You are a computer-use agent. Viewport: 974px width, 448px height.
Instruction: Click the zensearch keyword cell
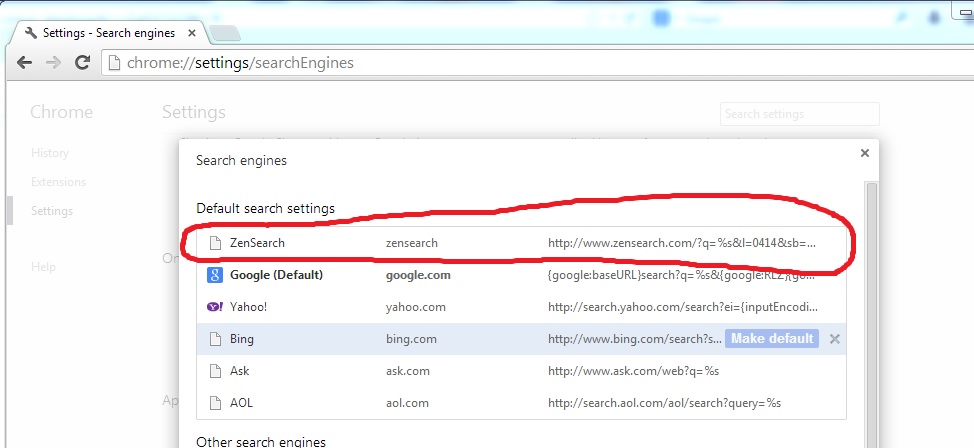[x=412, y=243]
